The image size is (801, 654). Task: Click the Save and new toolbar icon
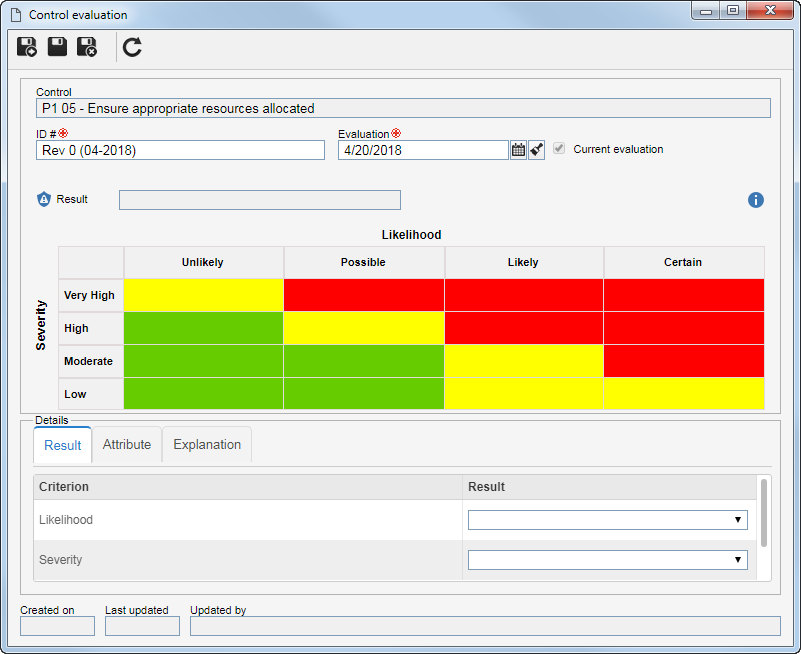pos(27,47)
